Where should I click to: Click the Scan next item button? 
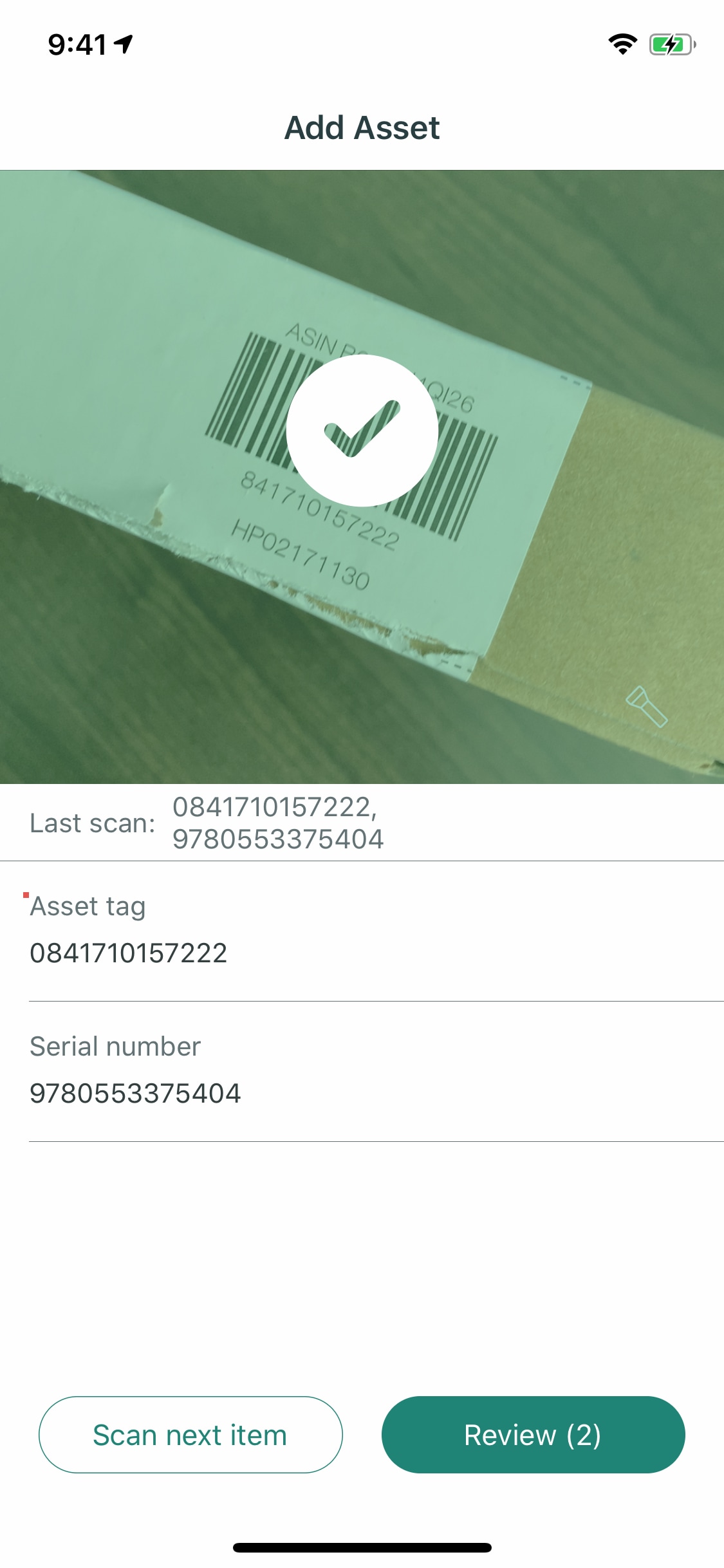click(190, 1434)
